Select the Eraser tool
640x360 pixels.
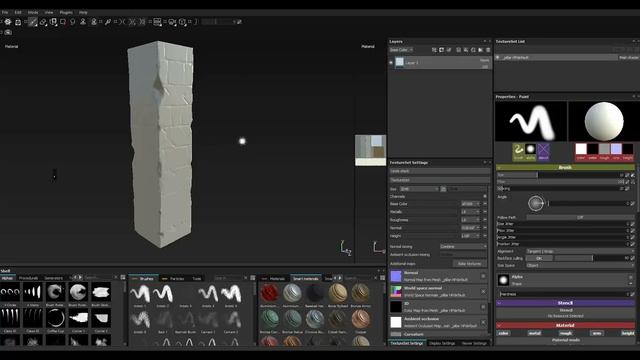click(43, 22)
